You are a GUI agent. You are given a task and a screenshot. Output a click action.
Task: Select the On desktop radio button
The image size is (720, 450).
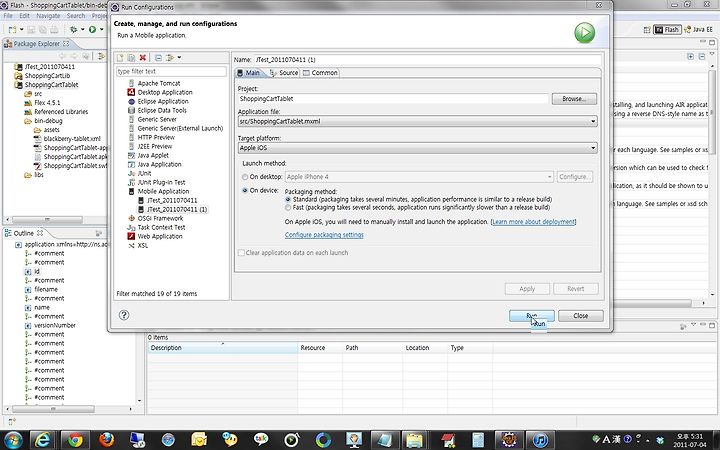pyautogui.click(x=245, y=177)
